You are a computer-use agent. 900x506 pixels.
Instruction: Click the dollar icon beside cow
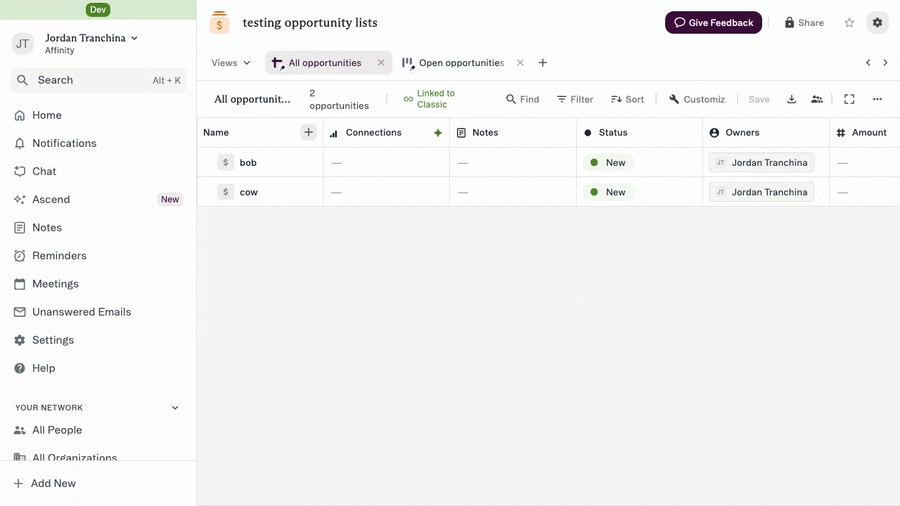click(x=225, y=192)
